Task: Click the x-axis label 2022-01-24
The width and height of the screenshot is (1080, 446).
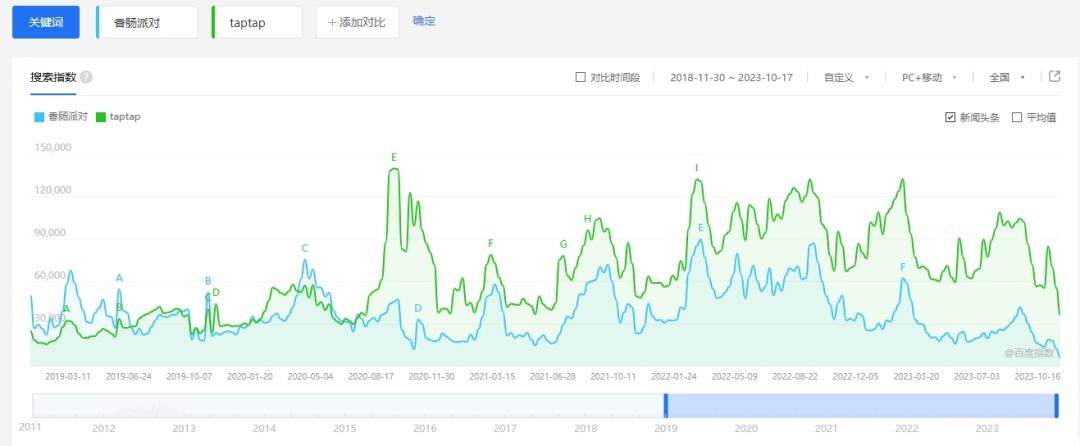Action: click(x=674, y=376)
